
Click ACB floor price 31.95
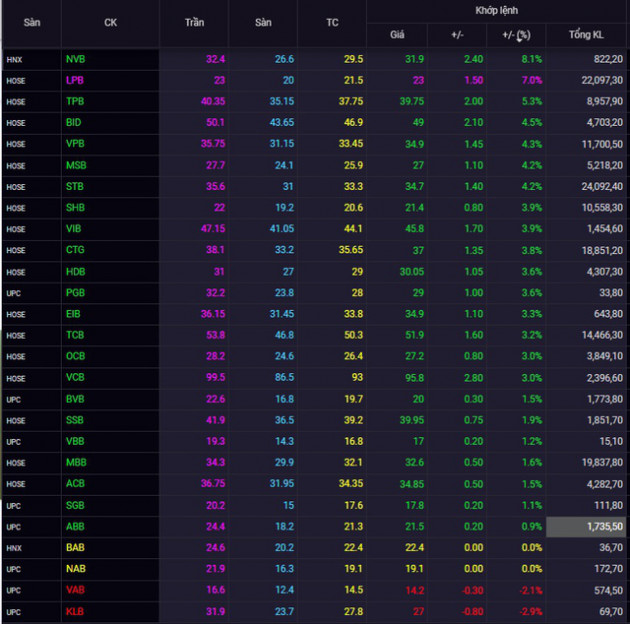click(282, 483)
